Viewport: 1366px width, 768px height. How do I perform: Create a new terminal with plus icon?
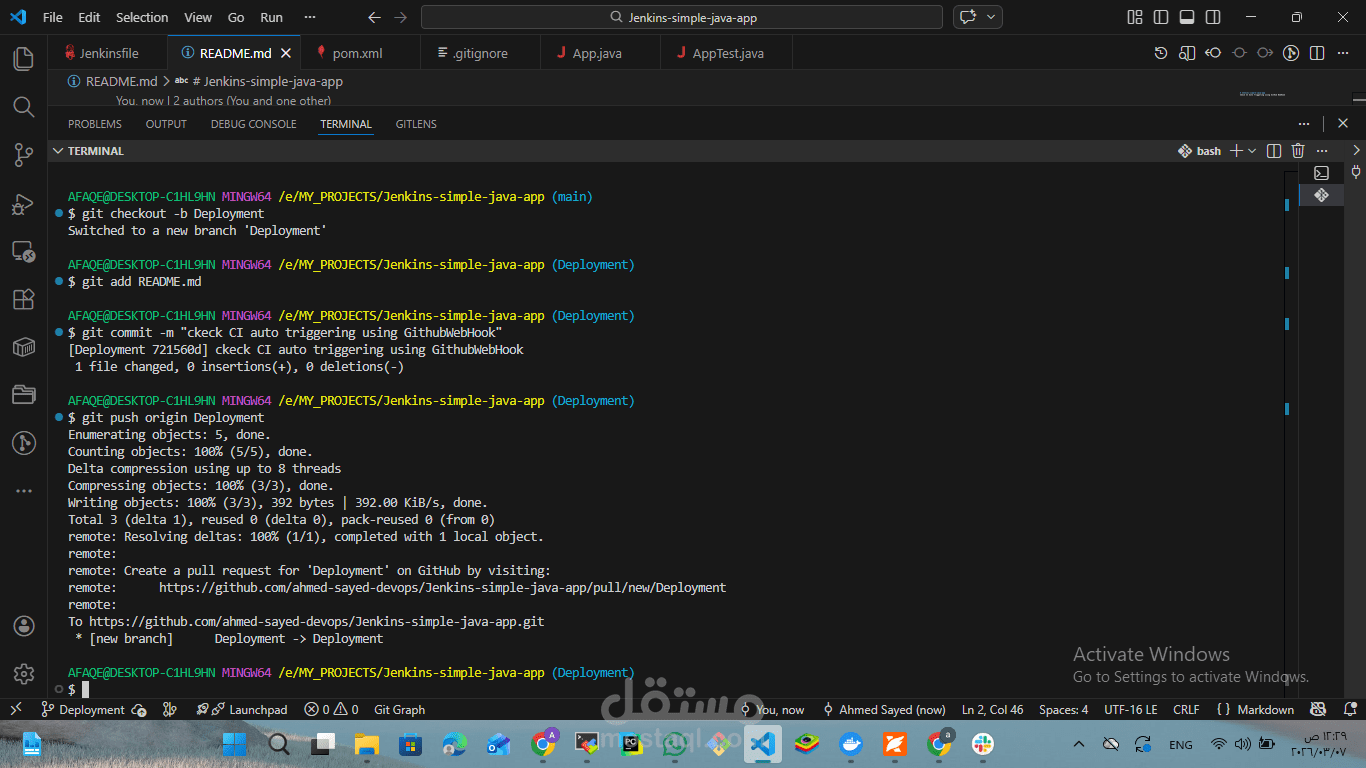[x=1236, y=151]
